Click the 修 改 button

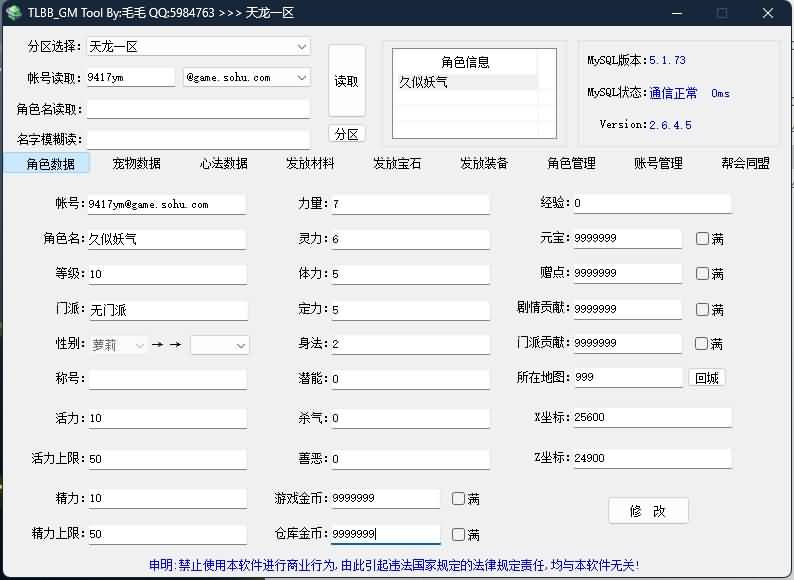coord(648,511)
